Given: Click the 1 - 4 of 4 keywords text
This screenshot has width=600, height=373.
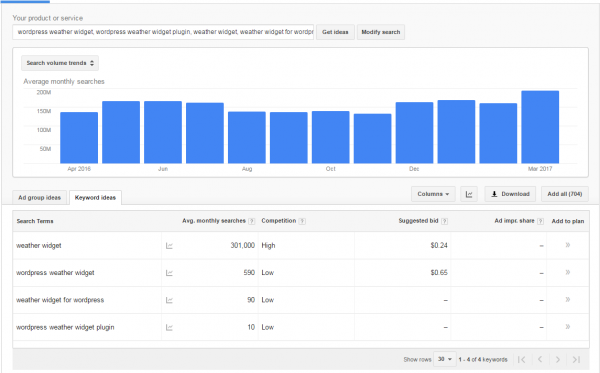Looking at the screenshot, I should coord(483,360).
